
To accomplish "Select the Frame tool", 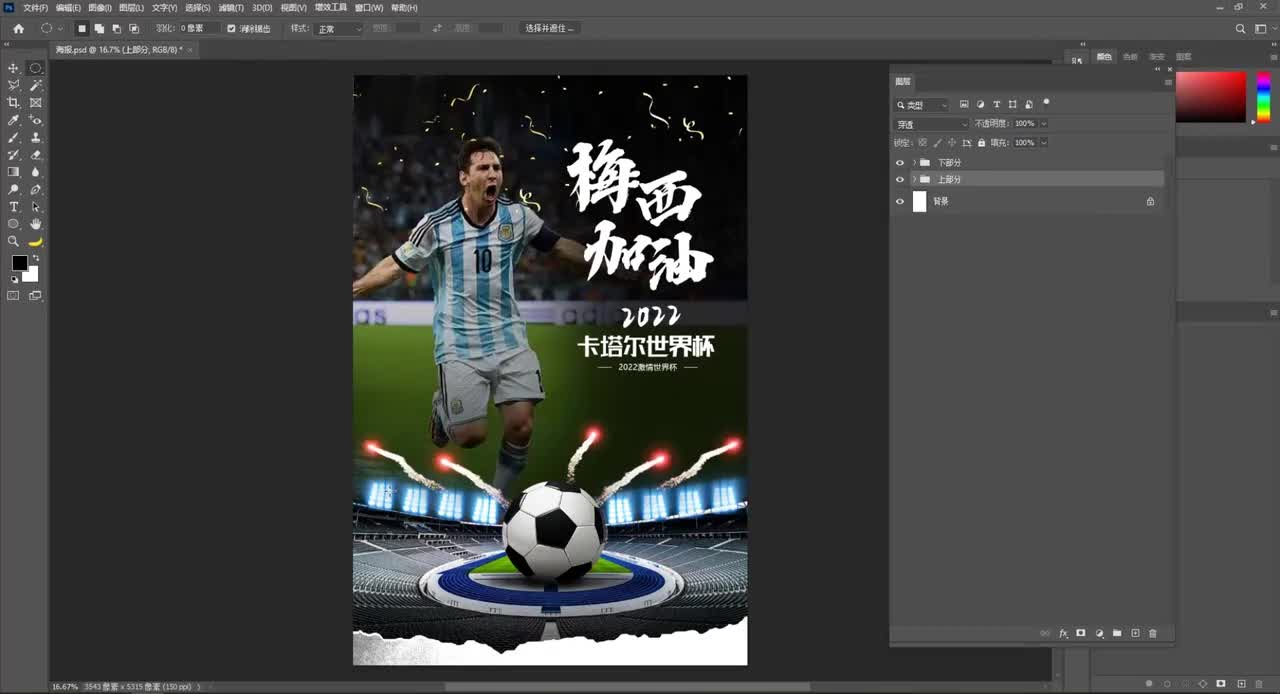I will tap(36, 102).
